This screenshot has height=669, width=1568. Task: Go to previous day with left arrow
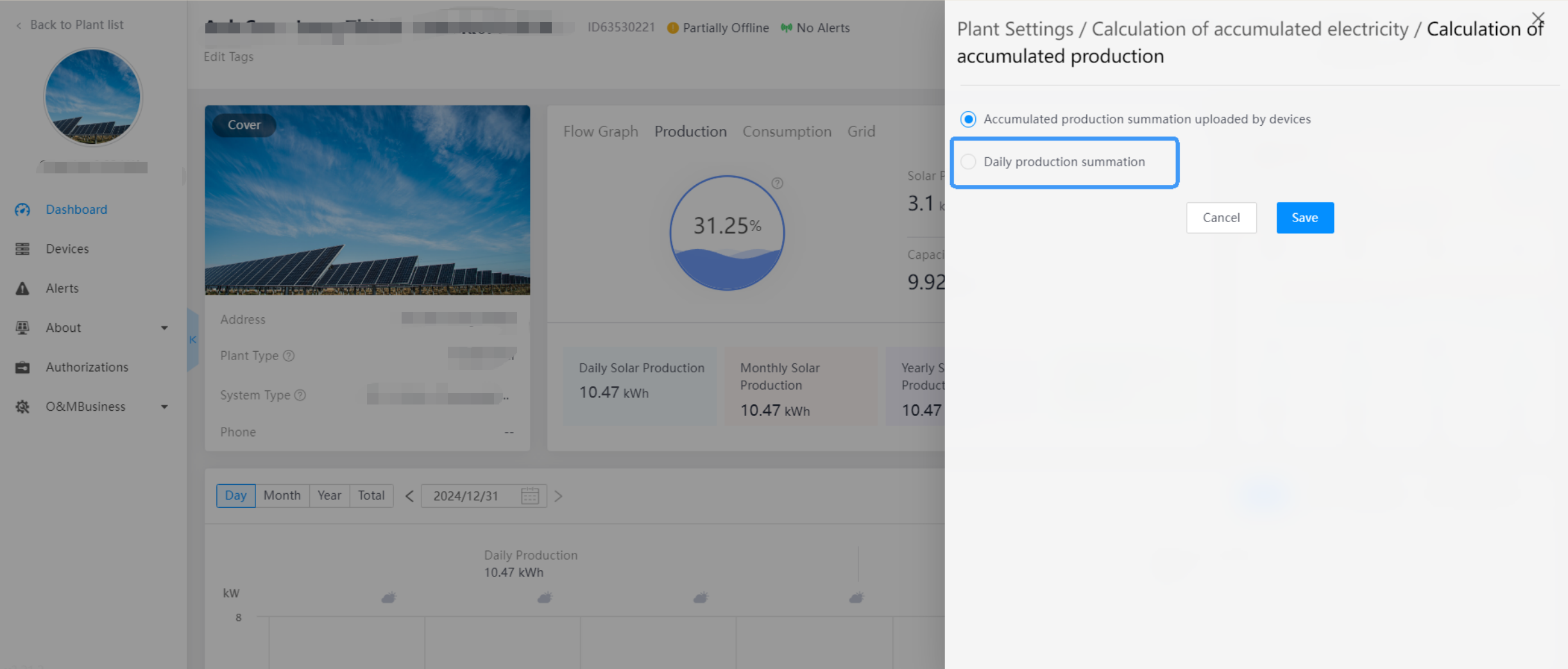coord(409,496)
